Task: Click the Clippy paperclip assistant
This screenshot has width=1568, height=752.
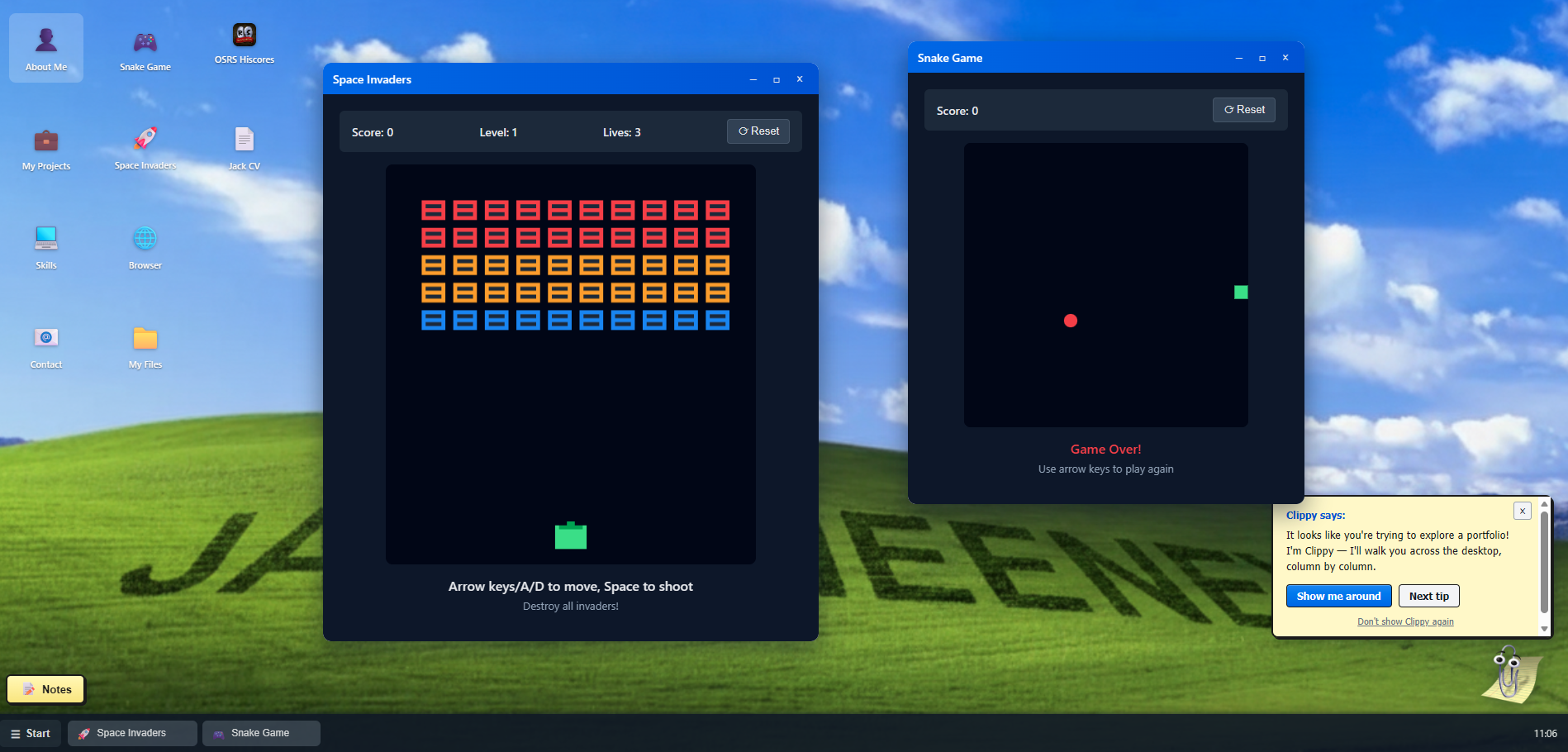Action: pos(1511,673)
